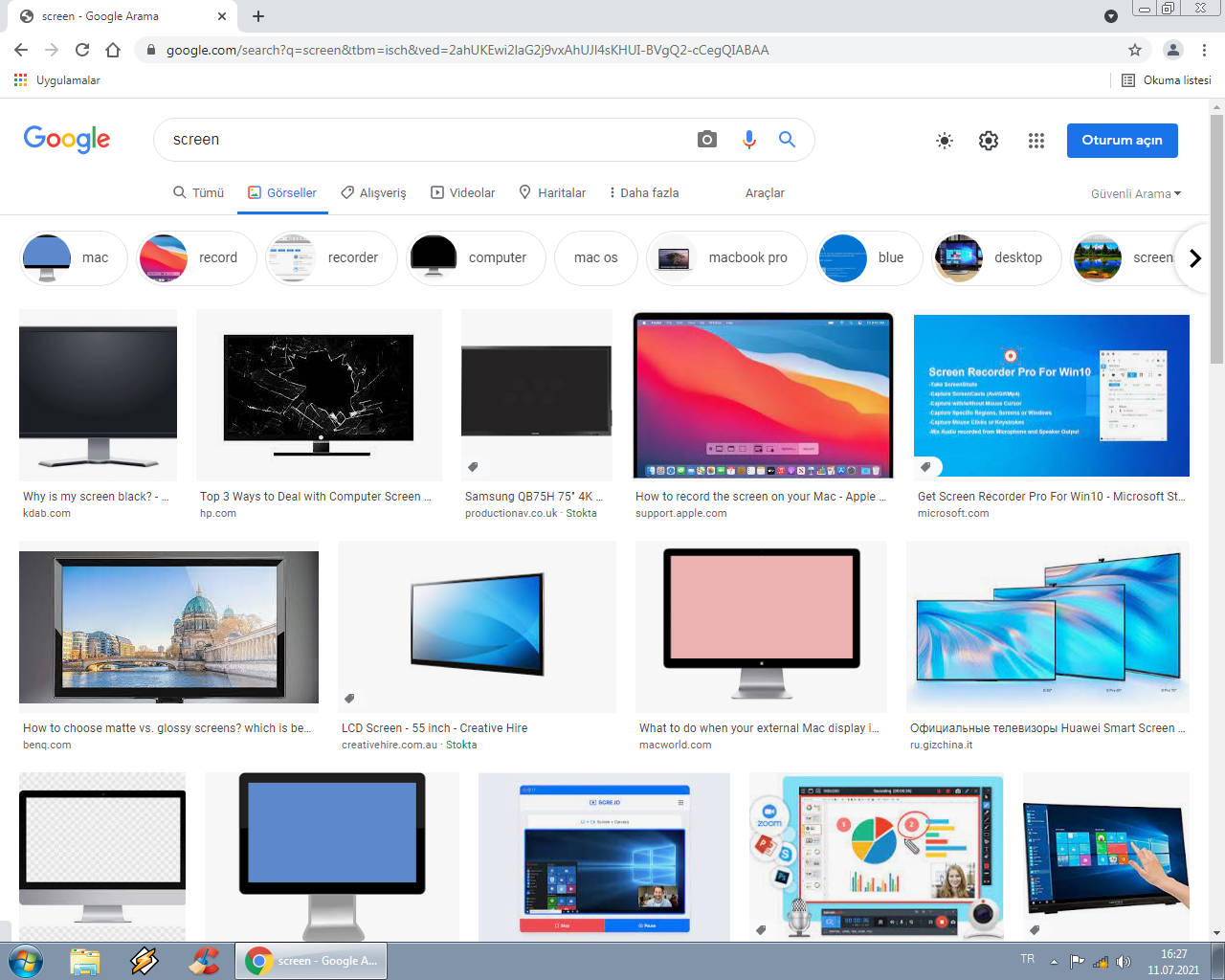Open the Mac screen recording image thumbnail
The width and height of the screenshot is (1225, 980).
click(x=764, y=395)
